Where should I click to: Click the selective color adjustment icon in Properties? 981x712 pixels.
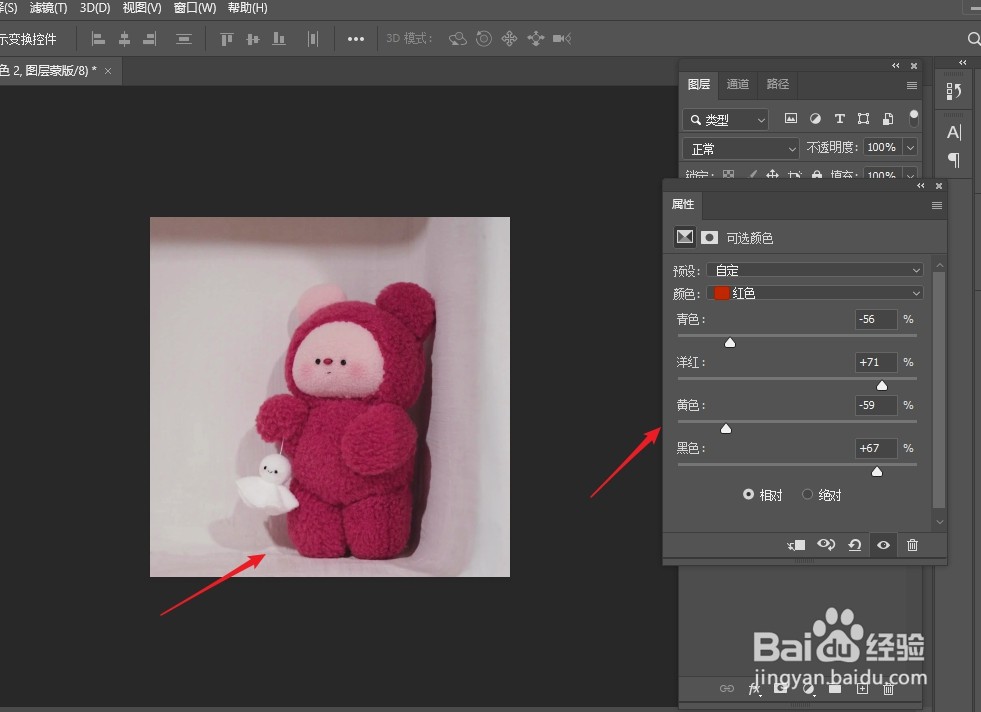684,237
